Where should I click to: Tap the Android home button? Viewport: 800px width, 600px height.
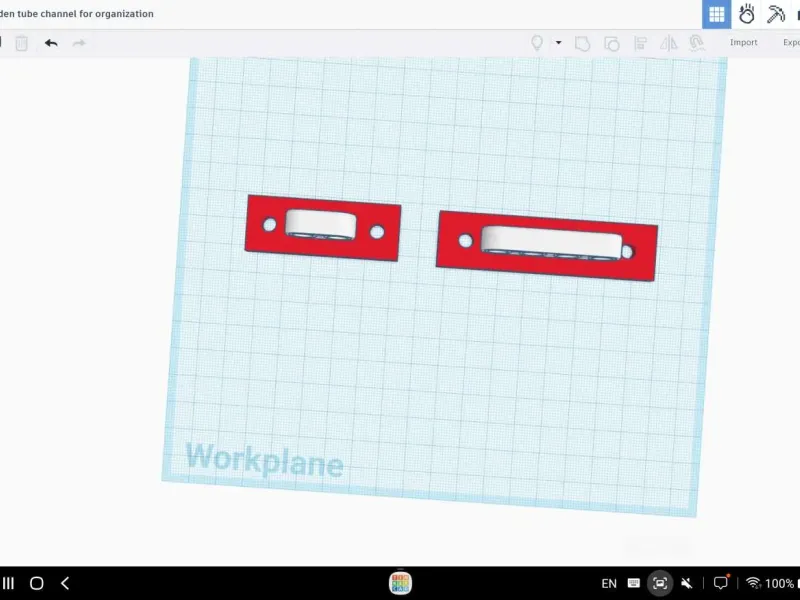37,583
